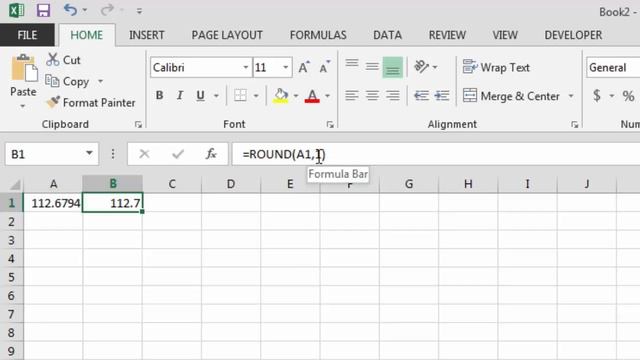Click the Save icon in quick access toolbar
The image size is (640, 360).
pyautogui.click(x=43, y=10)
